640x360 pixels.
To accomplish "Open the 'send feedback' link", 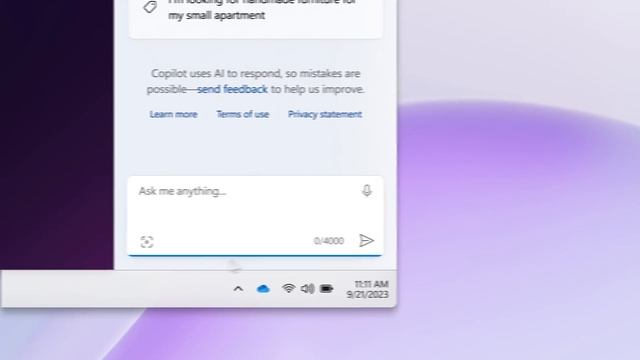I will click(x=232, y=89).
